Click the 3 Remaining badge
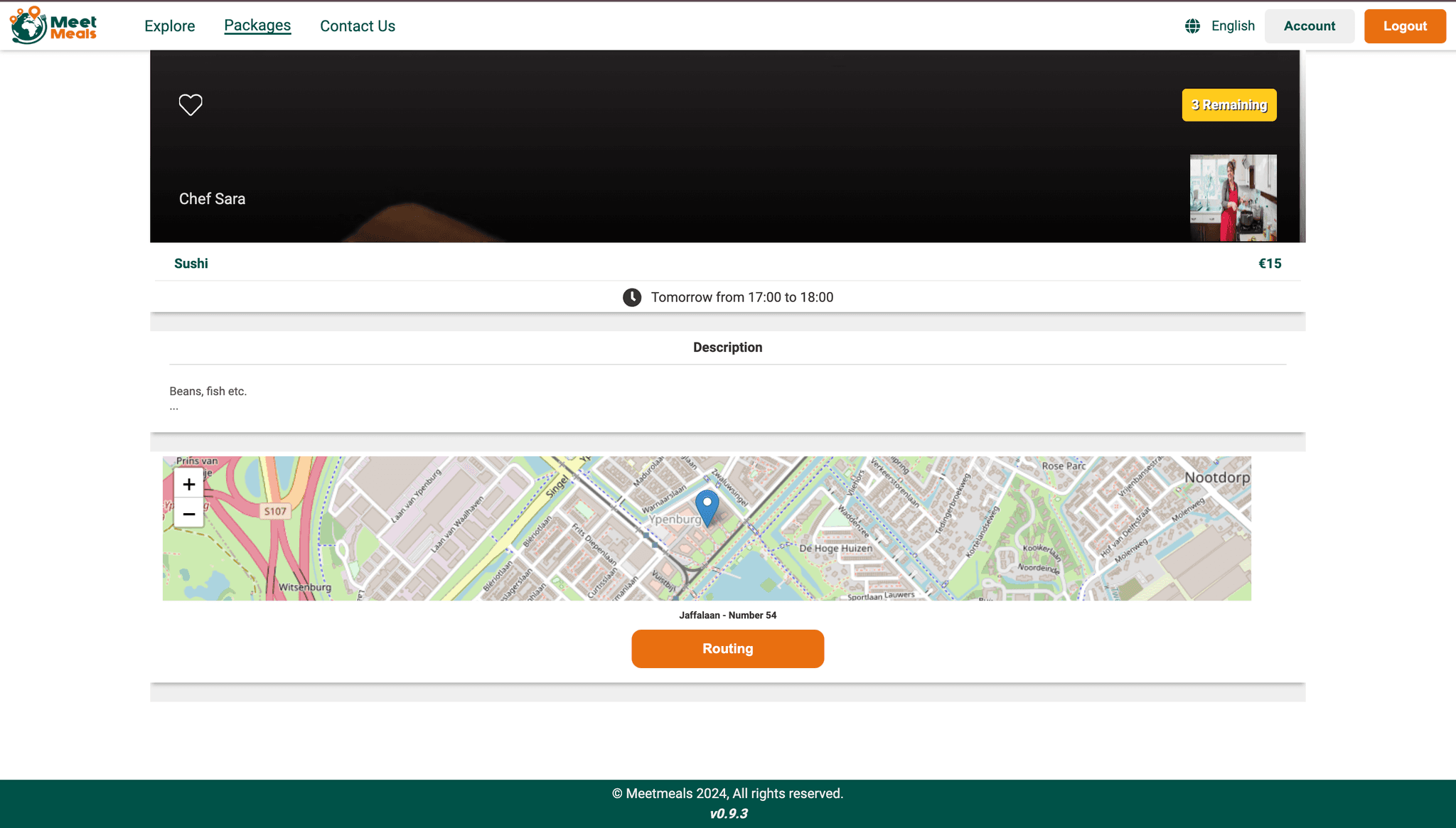The height and width of the screenshot is (828, 1456). (1228, 105)
